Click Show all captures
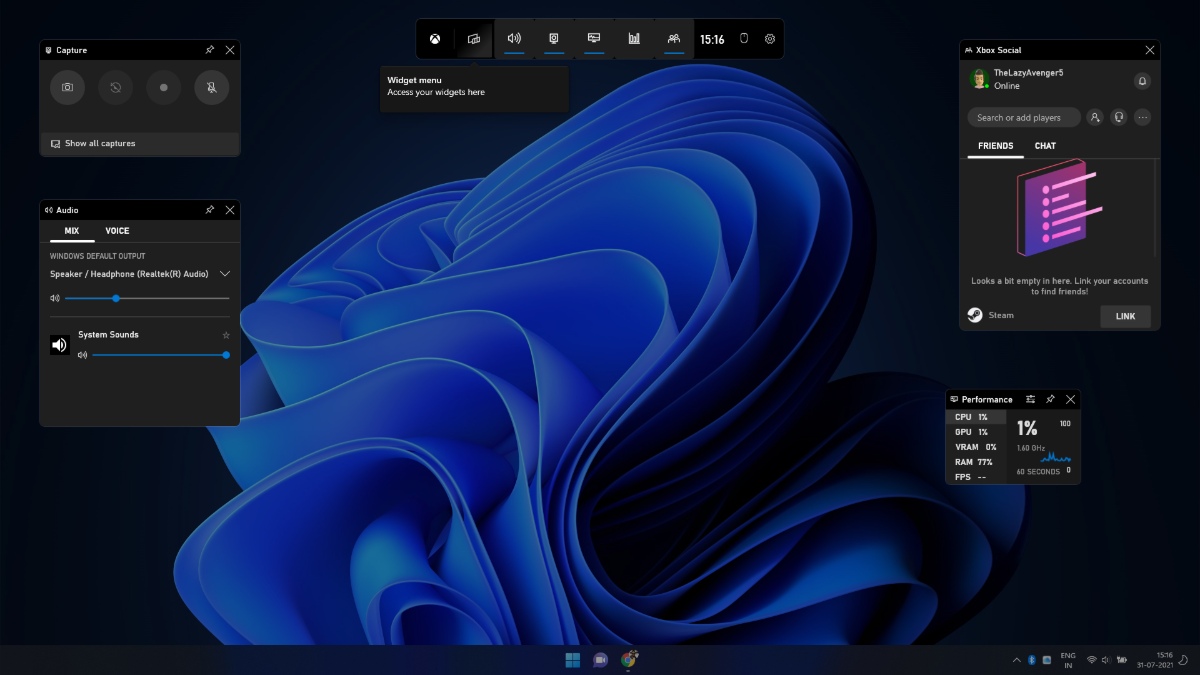This screenshot has height=675, width=1200. coord(99,144)
